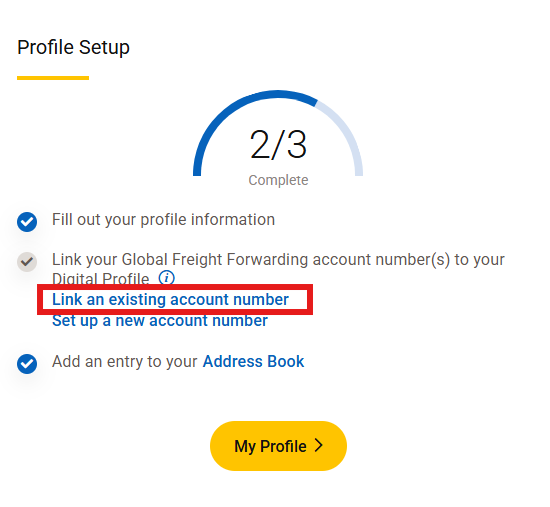
Task: Open Set up a new account number link
Action: pyautogui.click(x=160, y=320)
